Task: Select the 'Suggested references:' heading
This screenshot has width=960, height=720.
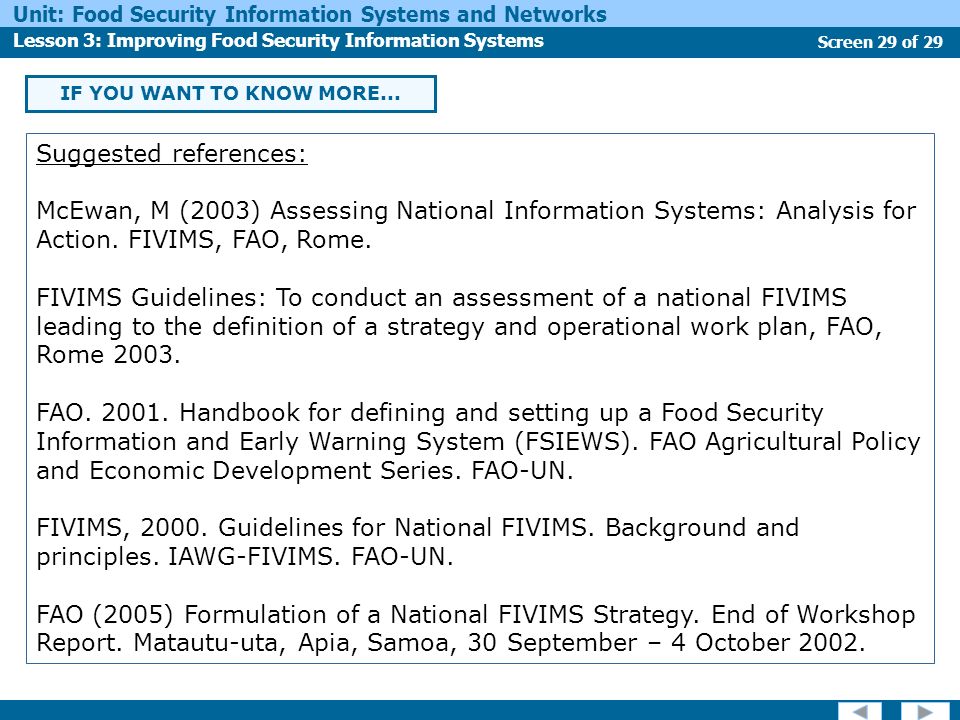Action: [171, 154]
